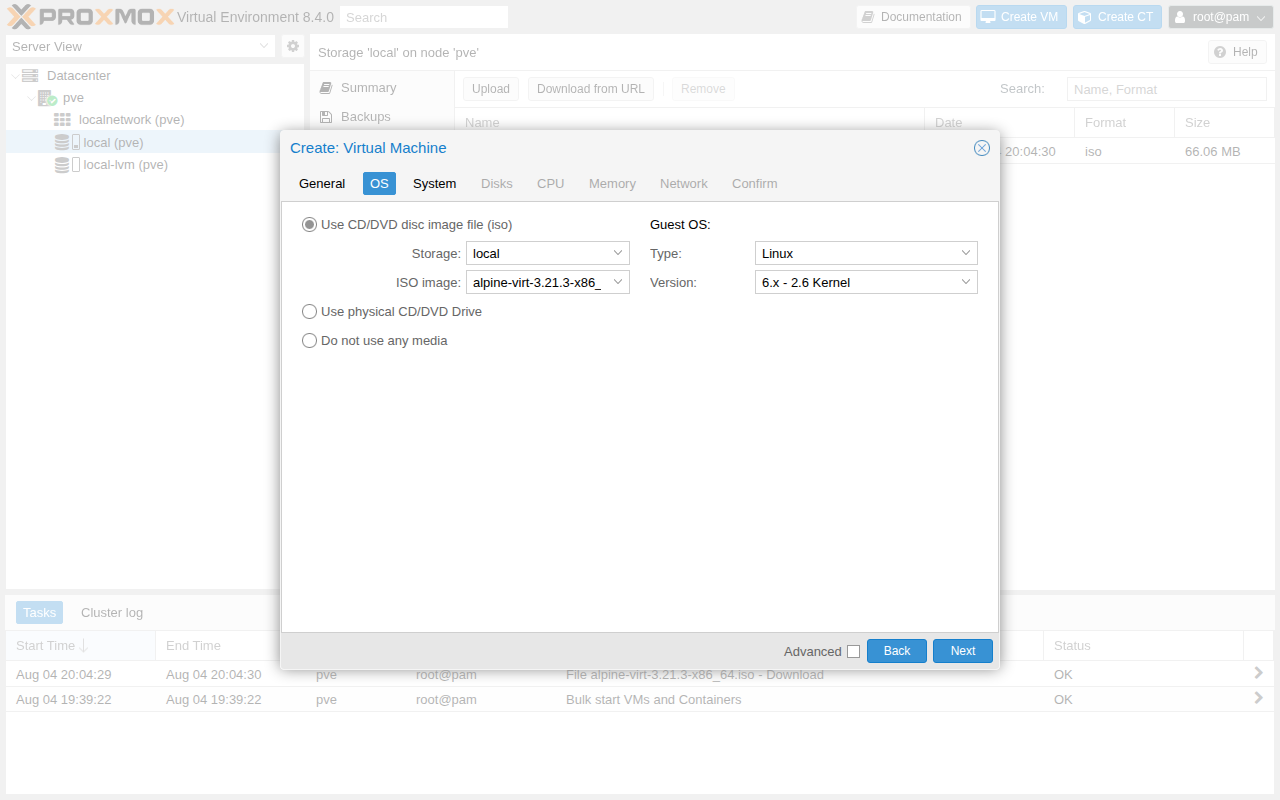Switch to the System tab
This screenshot has height=800, width=1280.
[x=435, y=184]
